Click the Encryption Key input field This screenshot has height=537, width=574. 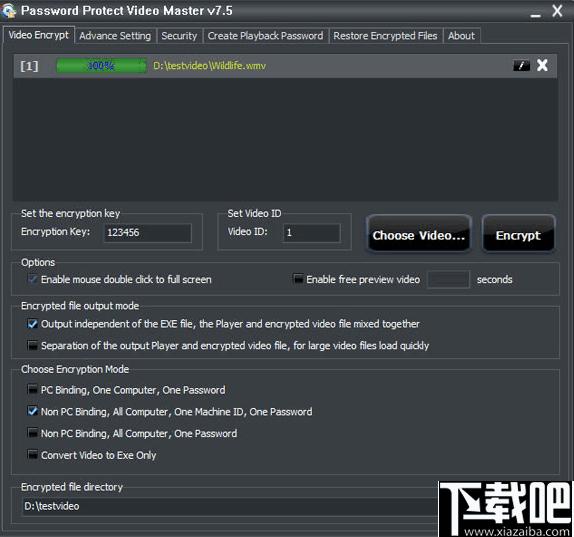[148, 233]
